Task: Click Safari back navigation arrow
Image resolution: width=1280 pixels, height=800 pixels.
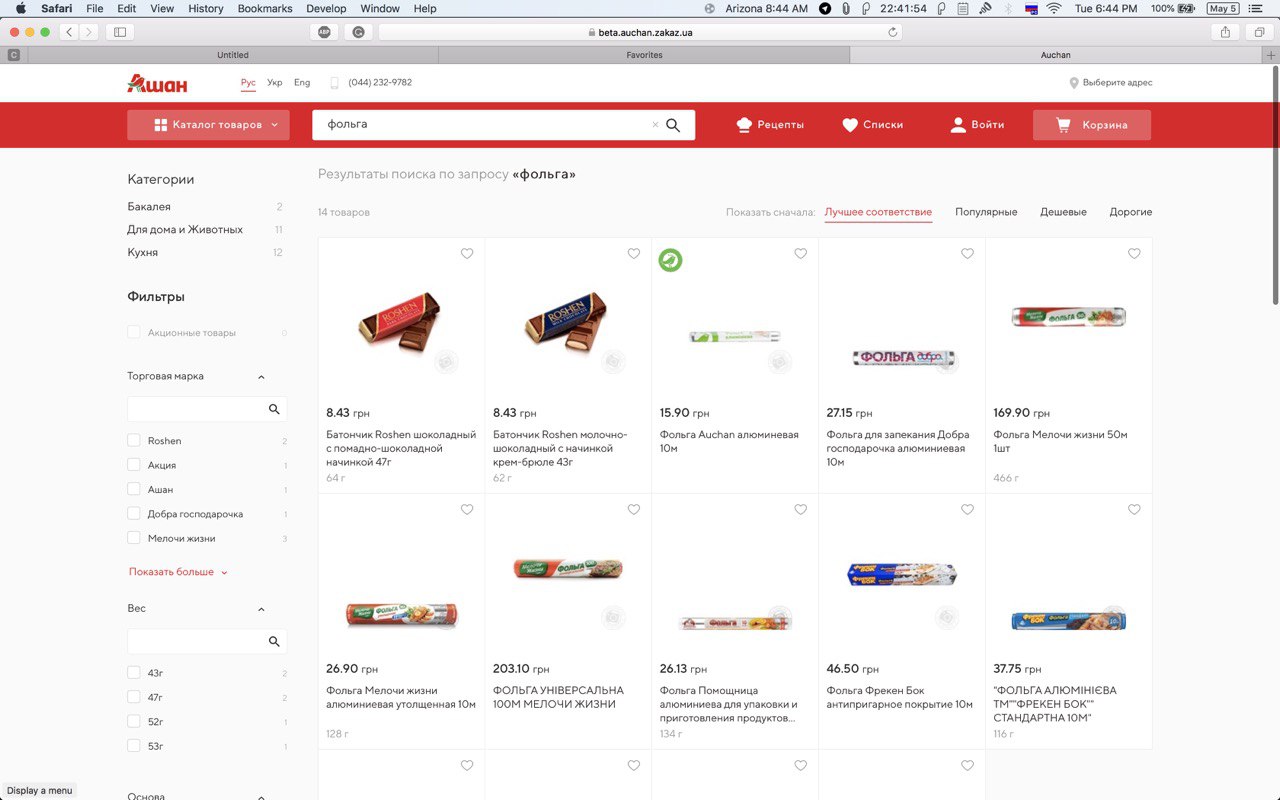Action: coord(69,32)
